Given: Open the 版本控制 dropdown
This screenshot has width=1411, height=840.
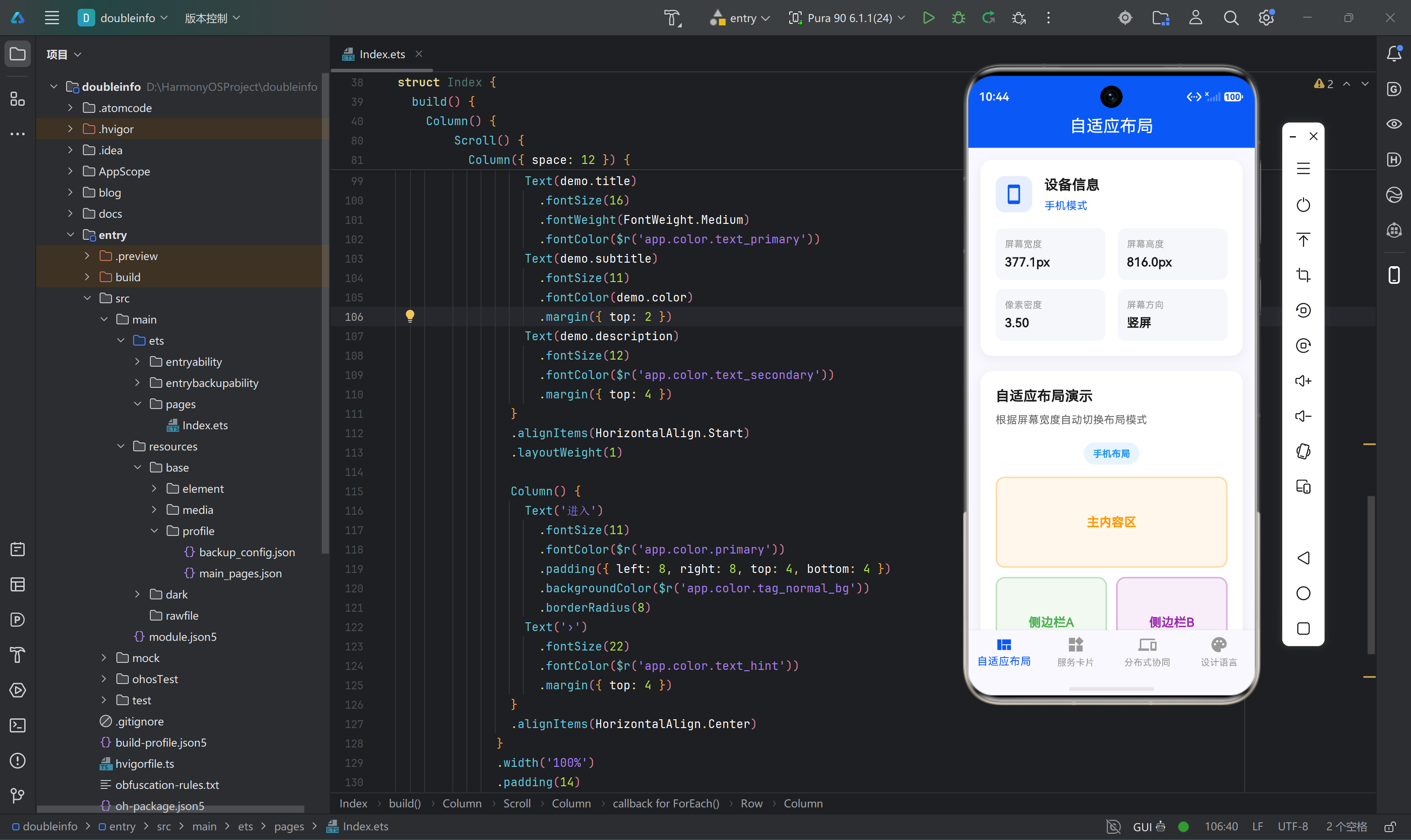Looking at the screenshot, I should pos(213,18).
